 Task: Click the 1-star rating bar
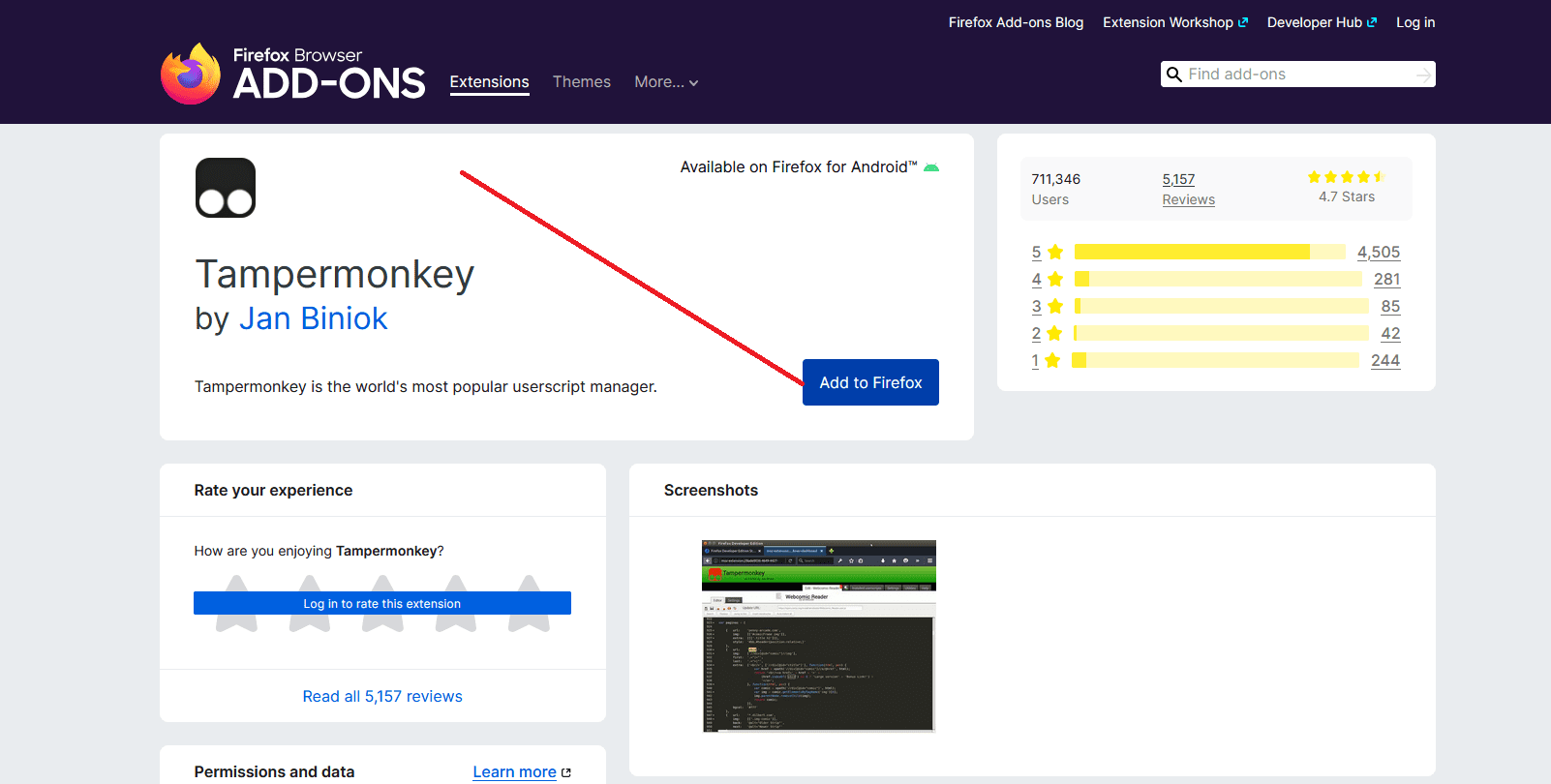pyautogui.click(x=1215, y=360)
